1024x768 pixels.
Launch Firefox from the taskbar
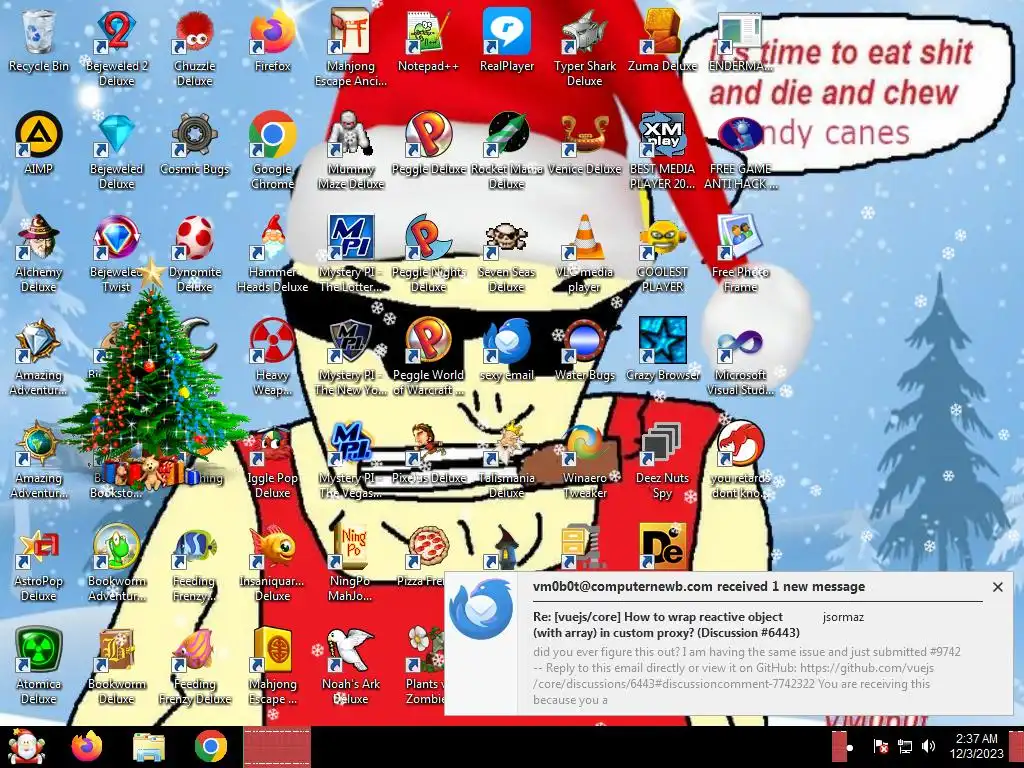coord(87,746)
